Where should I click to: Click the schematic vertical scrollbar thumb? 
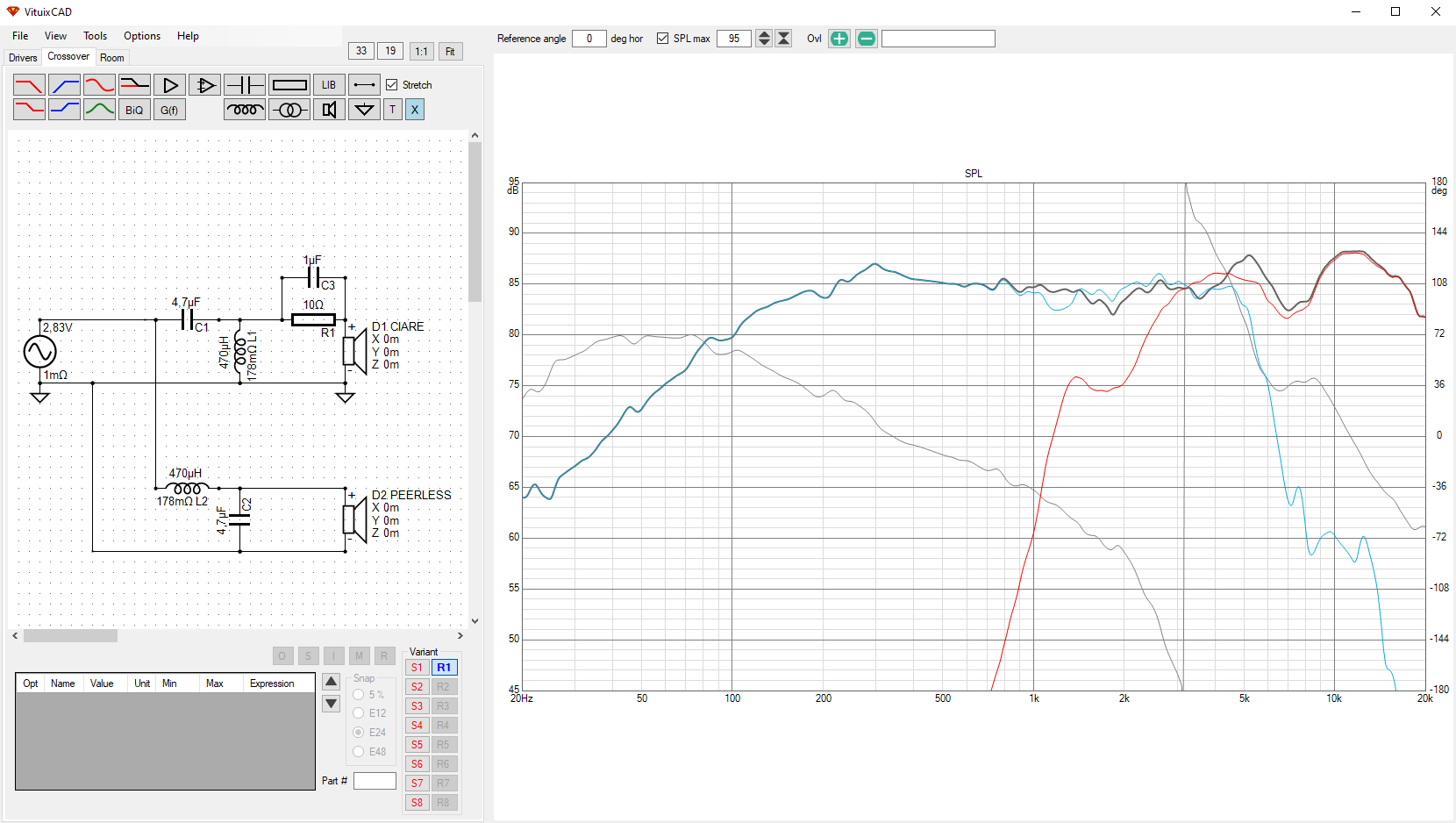475,222
